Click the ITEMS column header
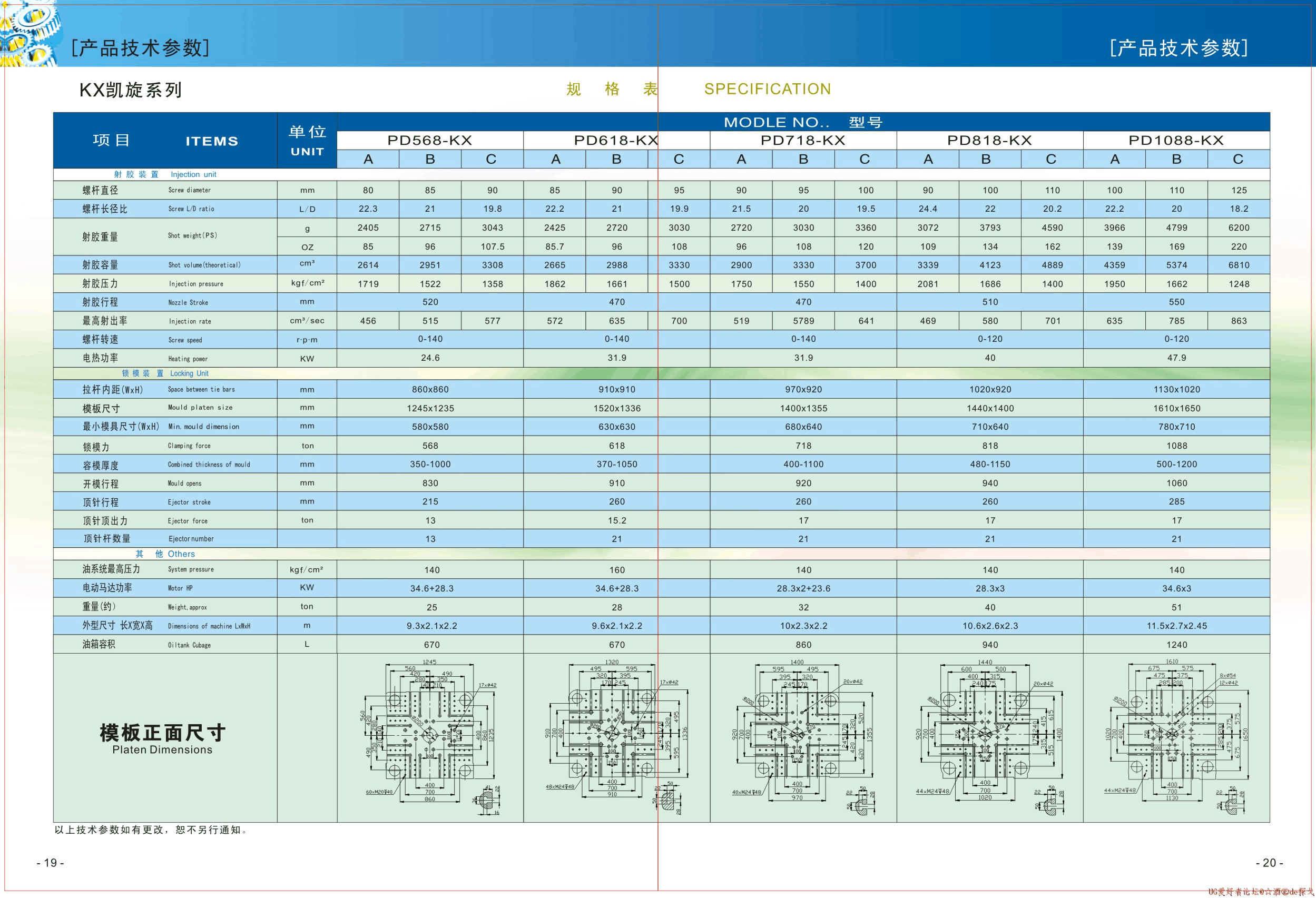The image size is (1316, 898). point(212,141)
